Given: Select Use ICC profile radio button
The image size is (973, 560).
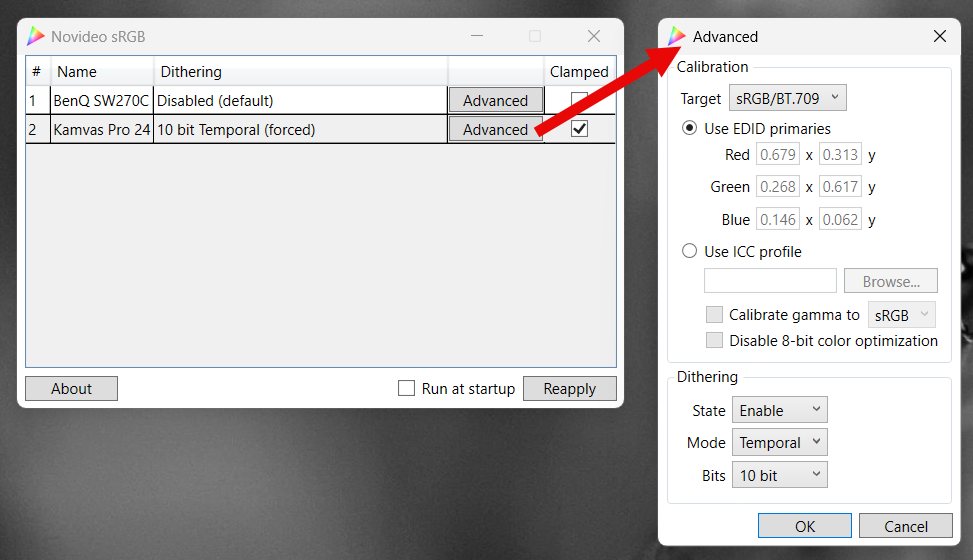Looking at the screenshot, I should pyautogui.click(x=689, y=251).
